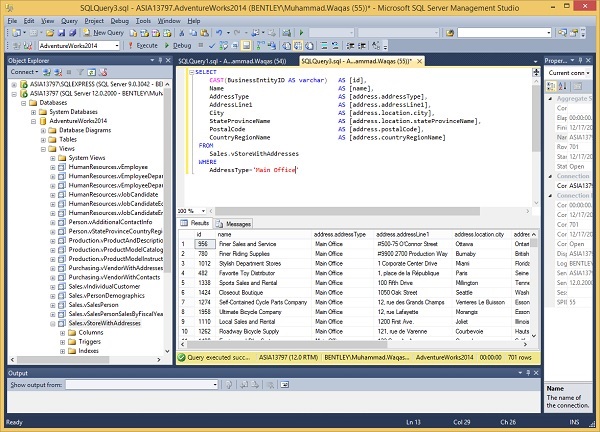
Task: Switch to the Messages tab
Action: pos(236,224)
